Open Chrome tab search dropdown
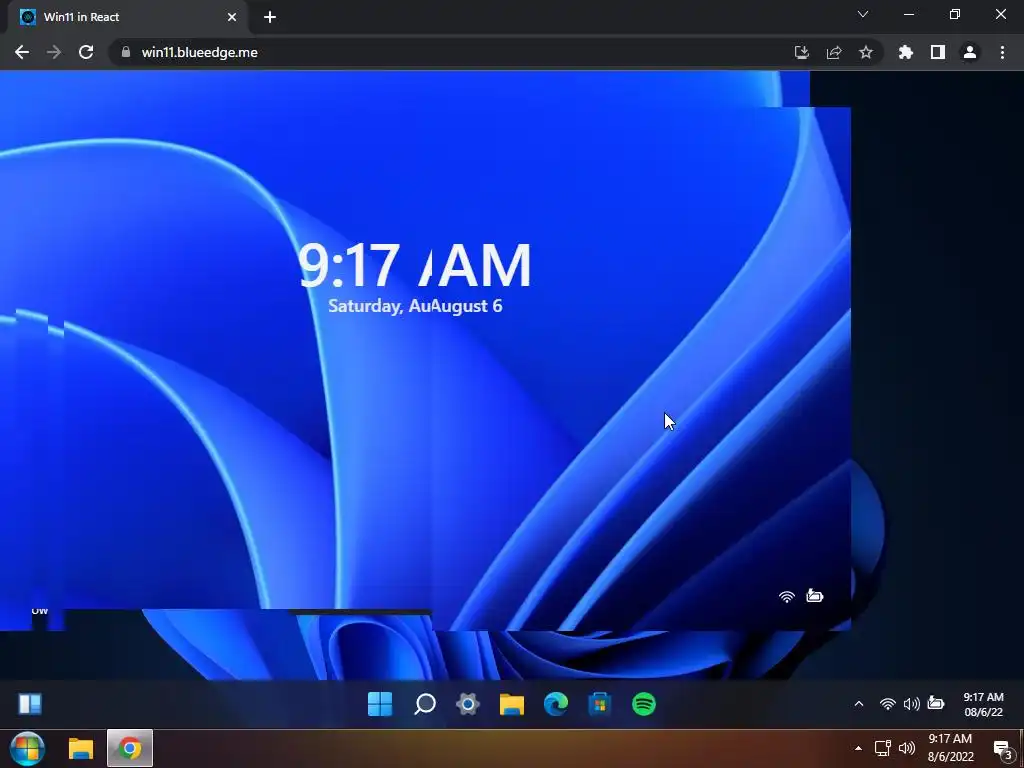Image resolution: width=1024 pixels, height=768 pixels. point(863,14)
